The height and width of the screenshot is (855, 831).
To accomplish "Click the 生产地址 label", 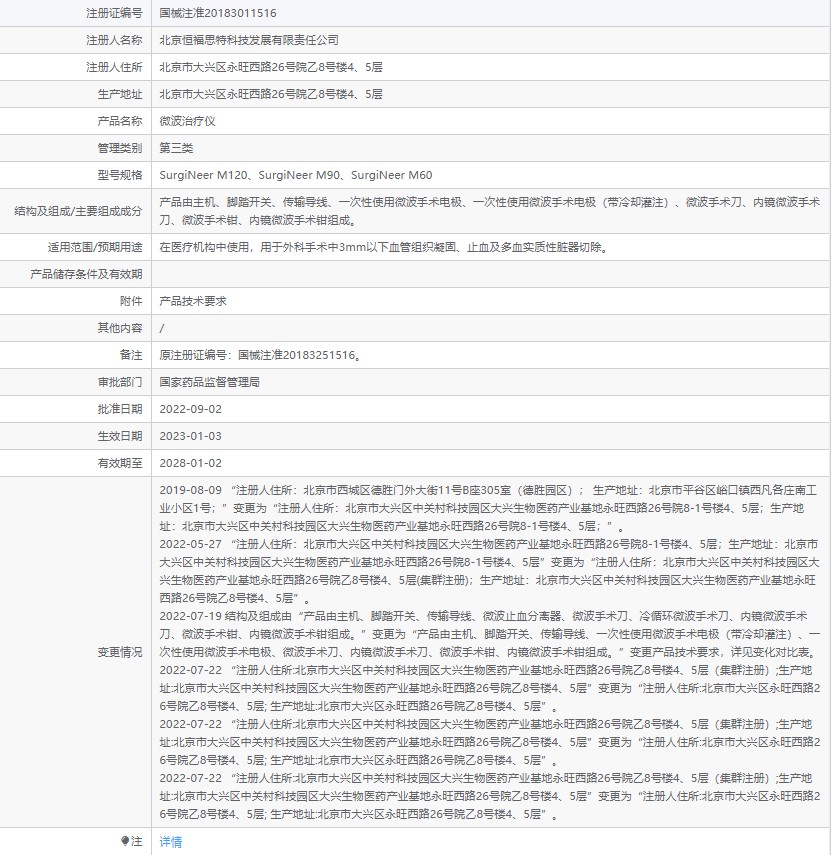I will click(x=120, y=94).
